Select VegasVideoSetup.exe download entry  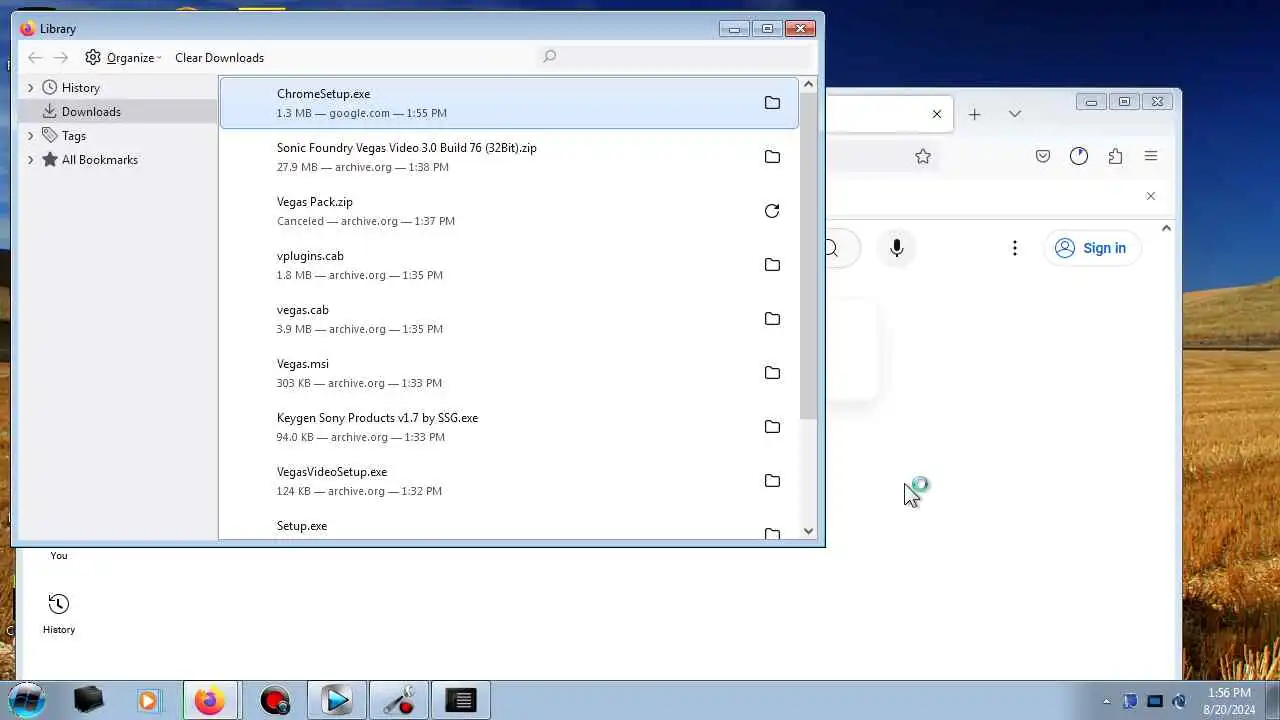pyautogui.click(x=508, y=481)
